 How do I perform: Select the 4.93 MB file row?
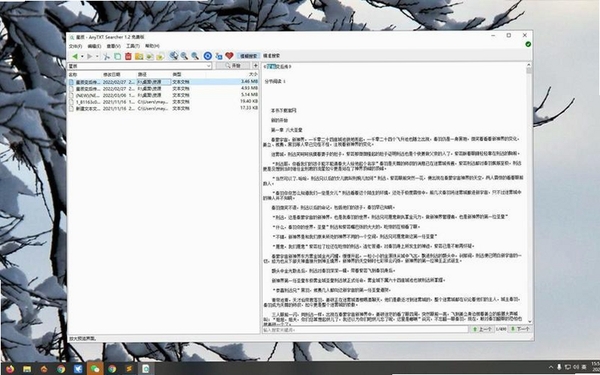[163, 88]
